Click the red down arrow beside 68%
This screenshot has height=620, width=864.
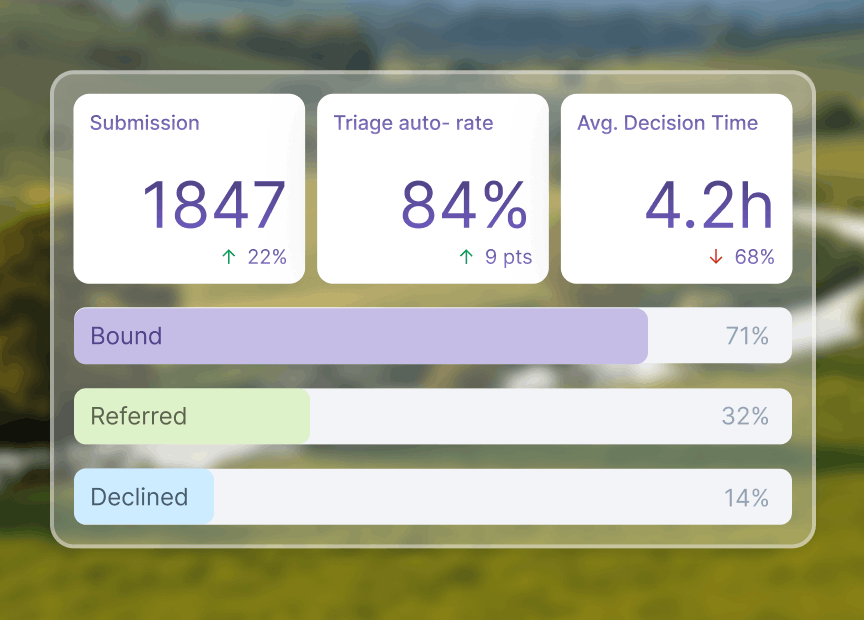[x=716, y=256]
